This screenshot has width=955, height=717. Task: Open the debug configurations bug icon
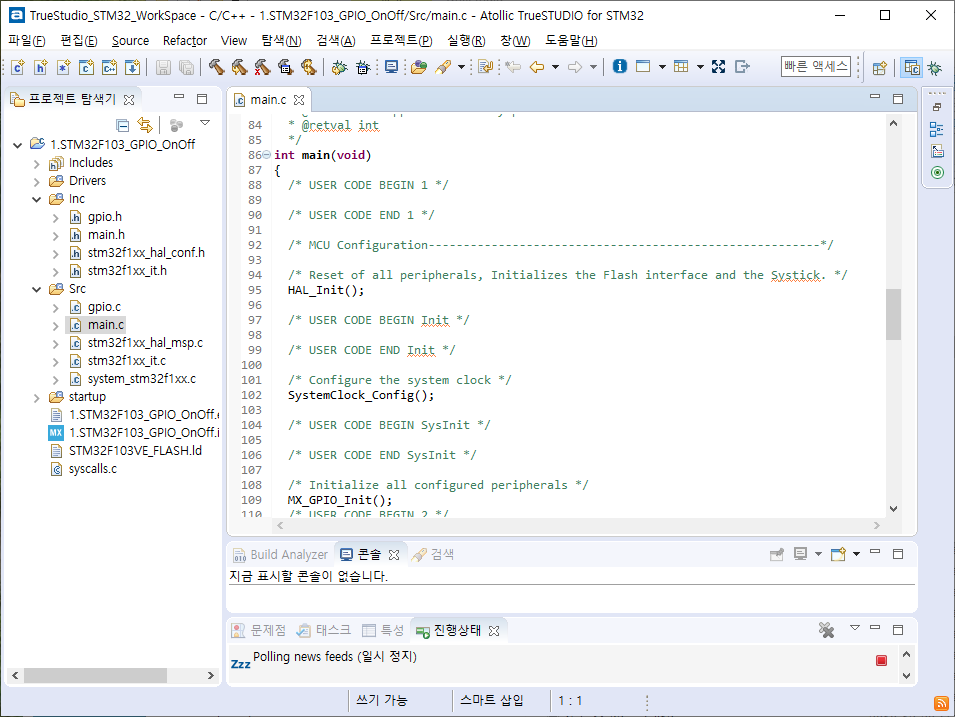[363, 67]
